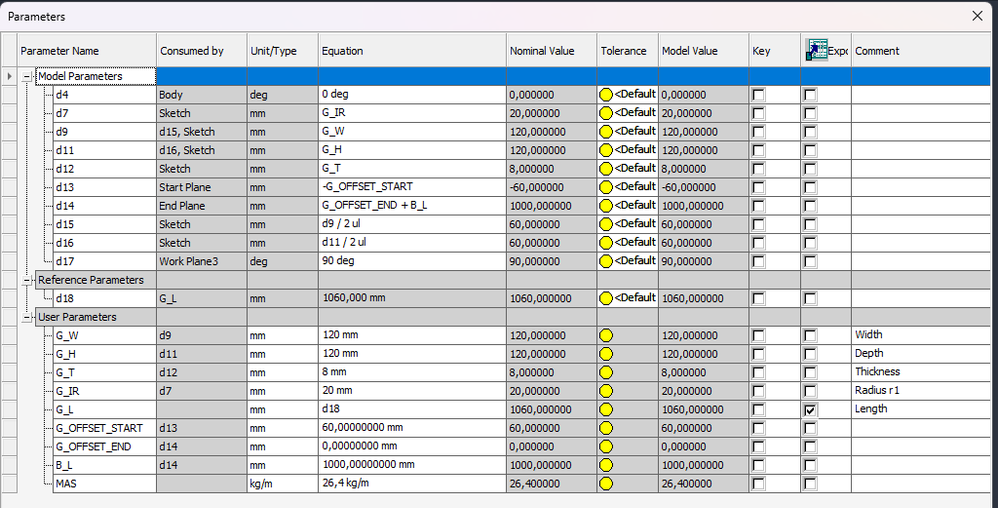Click the Key column header
Screen dimensions: 998x508
774,51
